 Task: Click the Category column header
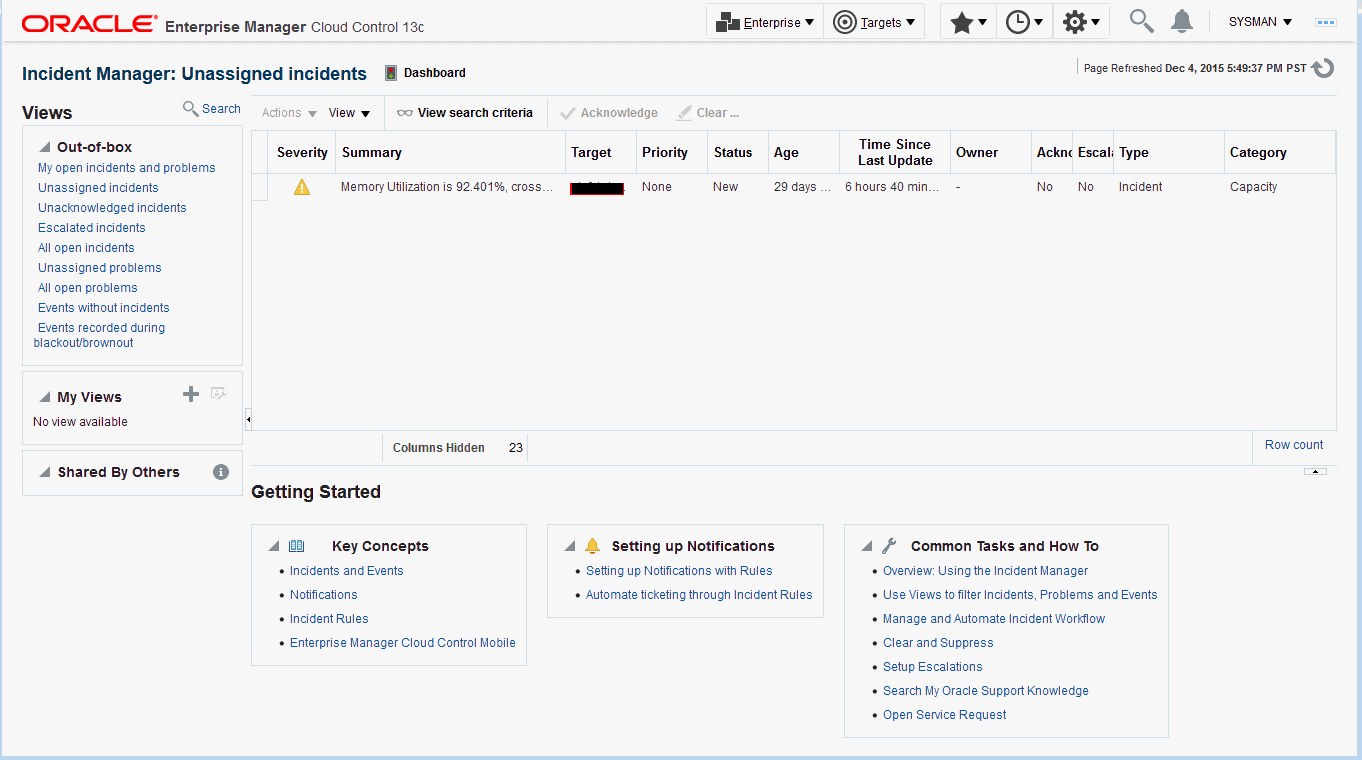click(x=1280, y=153)
